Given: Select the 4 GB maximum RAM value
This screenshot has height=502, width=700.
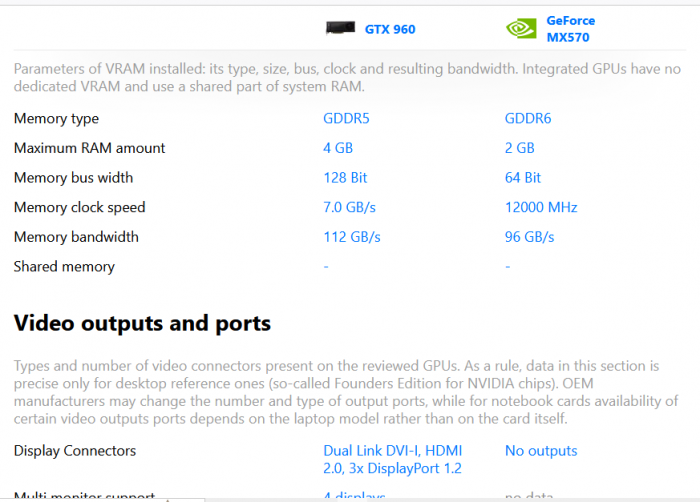Looking at the screenshot, I should tap(338, 148).
